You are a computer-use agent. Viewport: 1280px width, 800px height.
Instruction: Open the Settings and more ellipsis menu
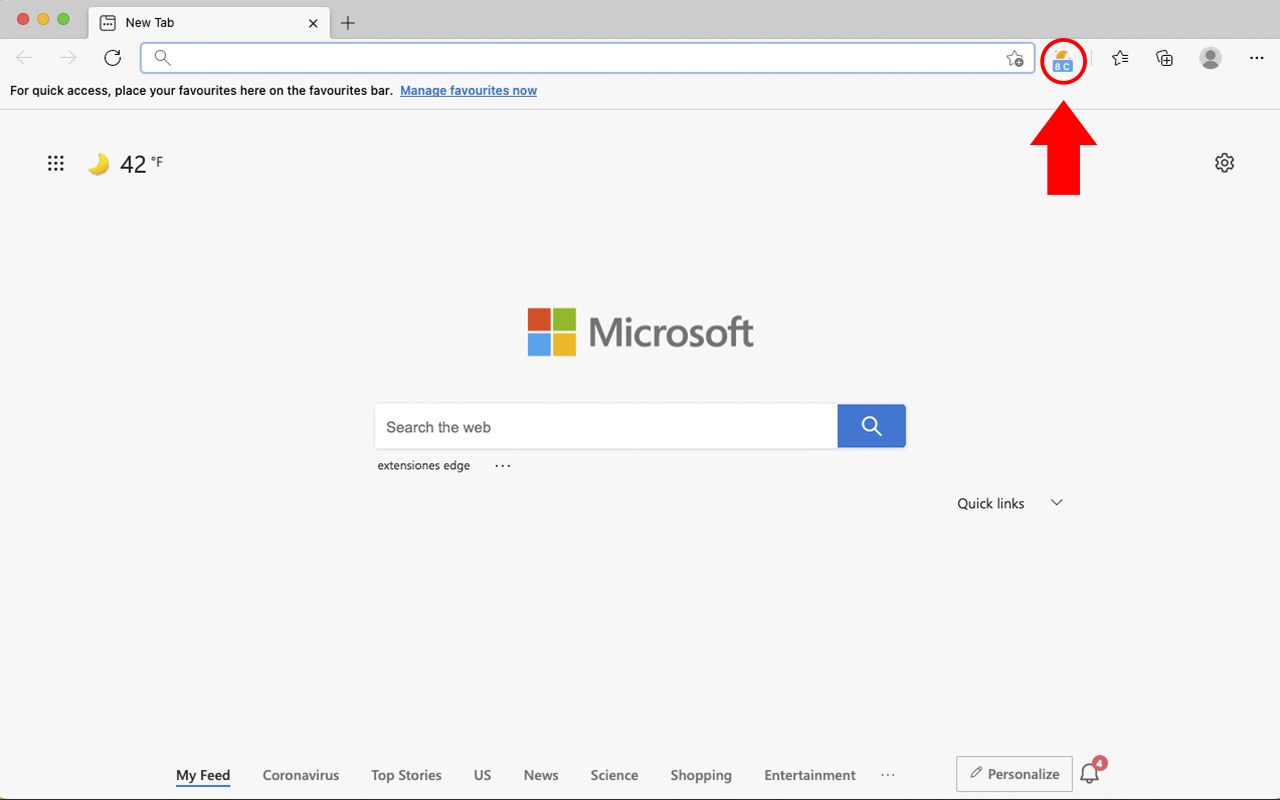pyautogui.click(x=1257, y=58)
